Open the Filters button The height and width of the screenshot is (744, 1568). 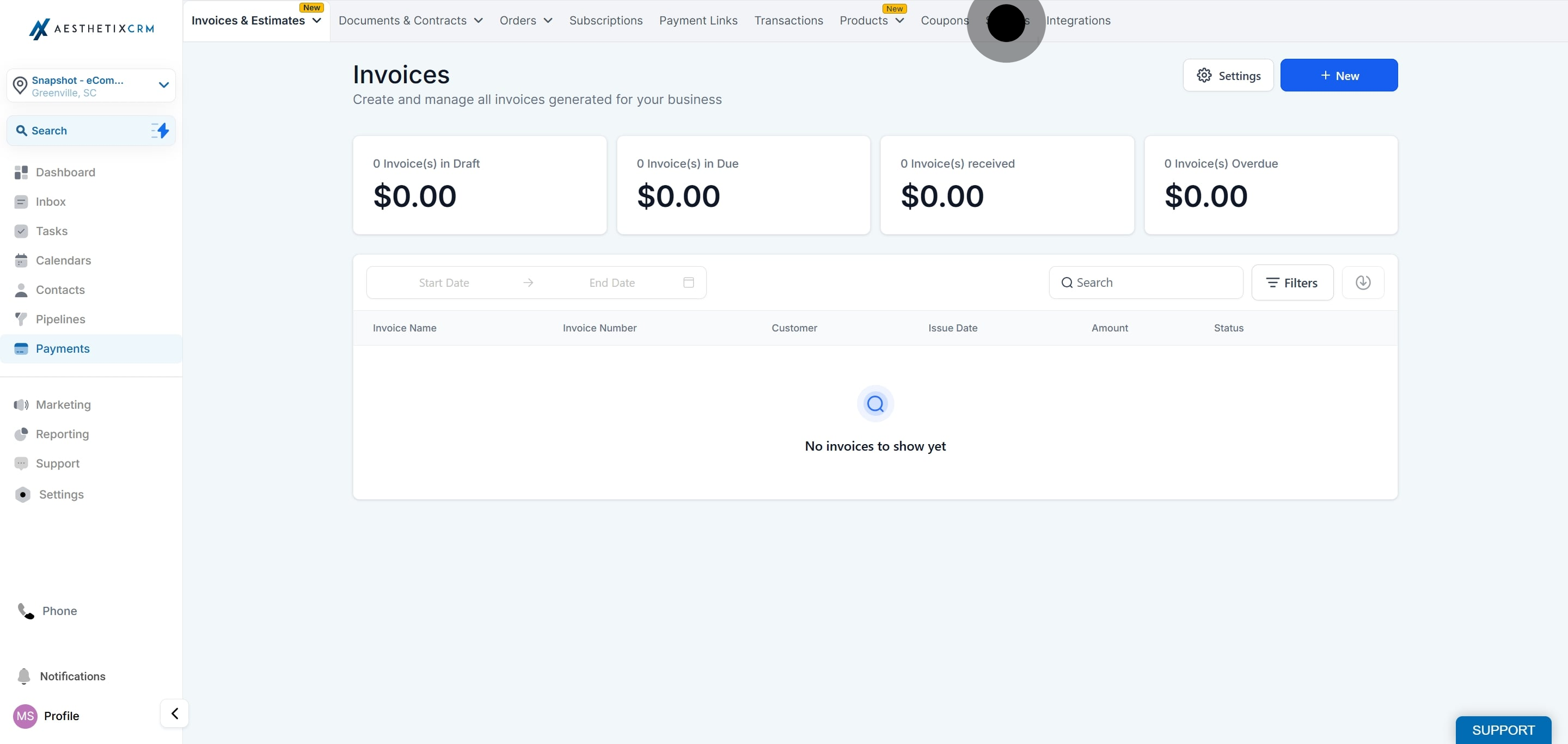tap(1291, 282)
